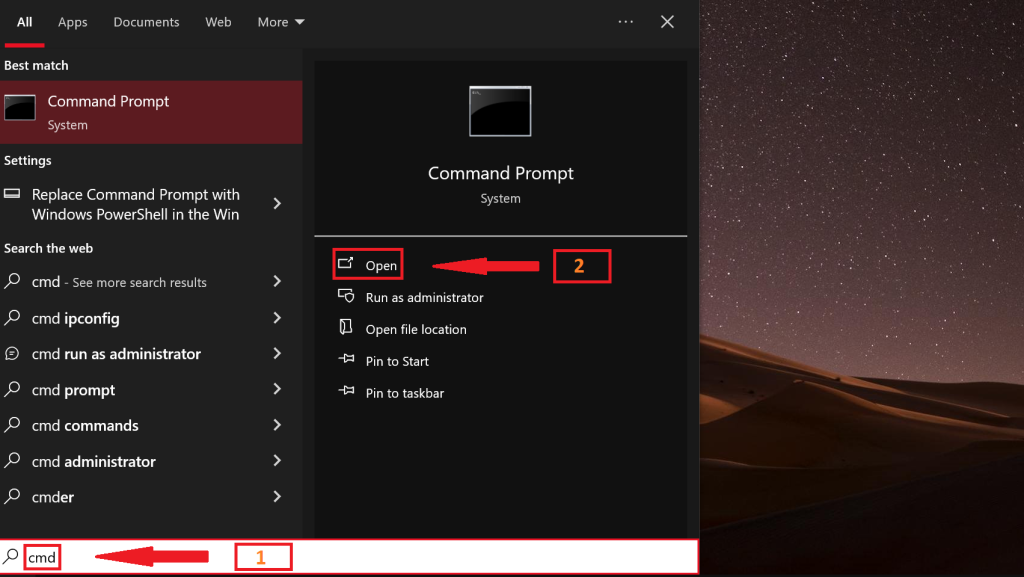This screenshot has width=1024, height=577.
Task: Click search icon beside 'cmd - See more'
Action: coord(12,281)
